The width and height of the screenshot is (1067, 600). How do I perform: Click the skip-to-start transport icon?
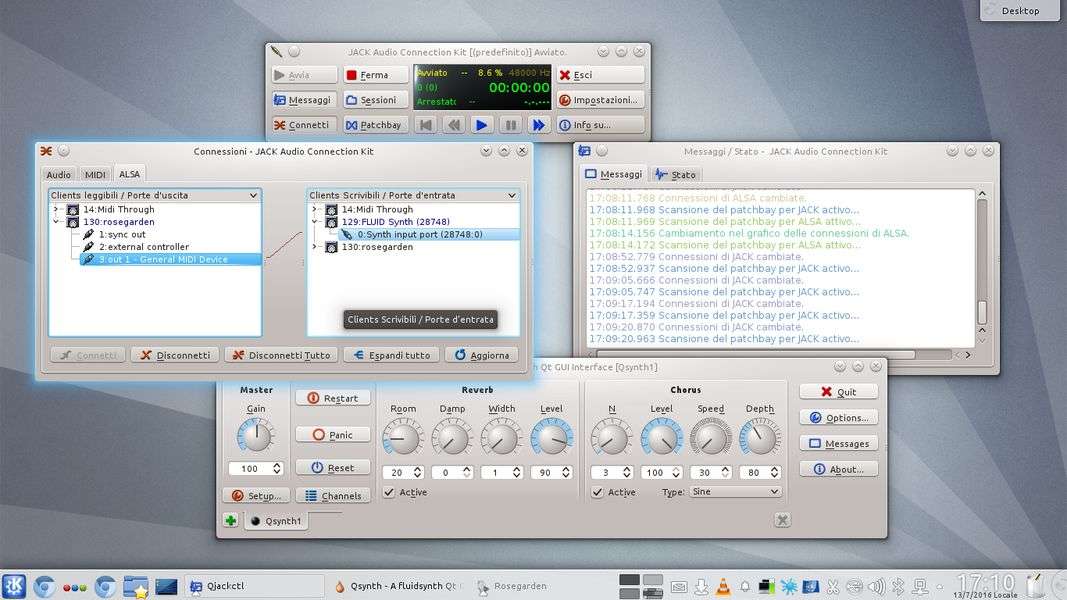click(x=425, y=125)
